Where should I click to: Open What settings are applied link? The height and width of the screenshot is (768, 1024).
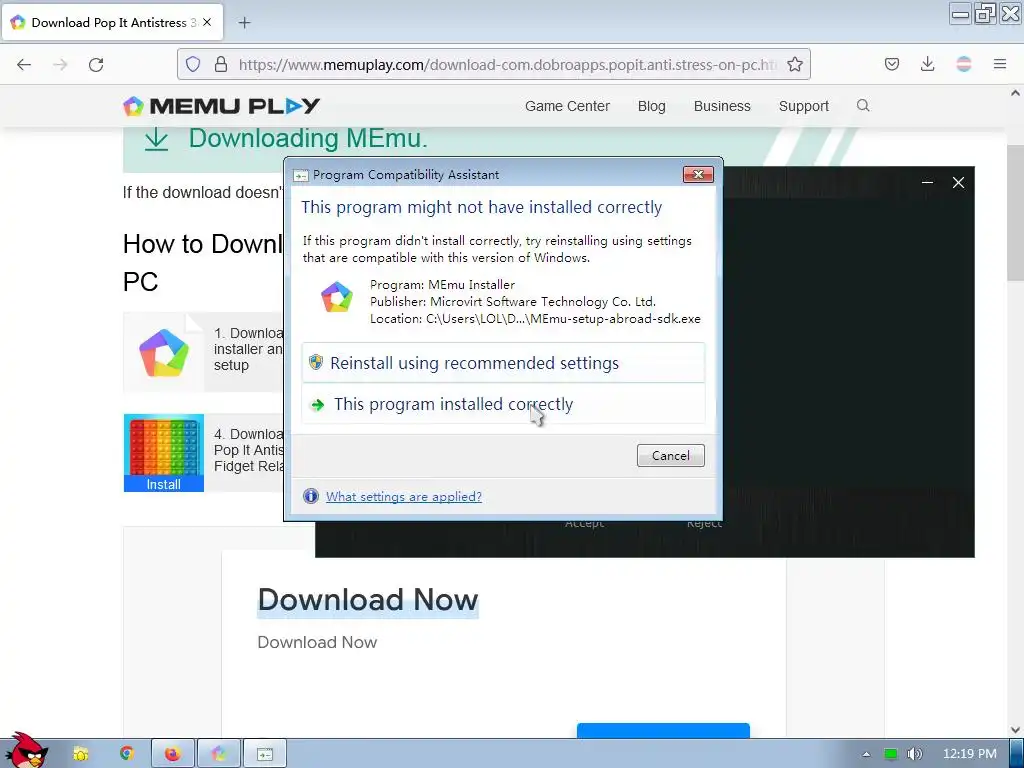pos(404,496)
